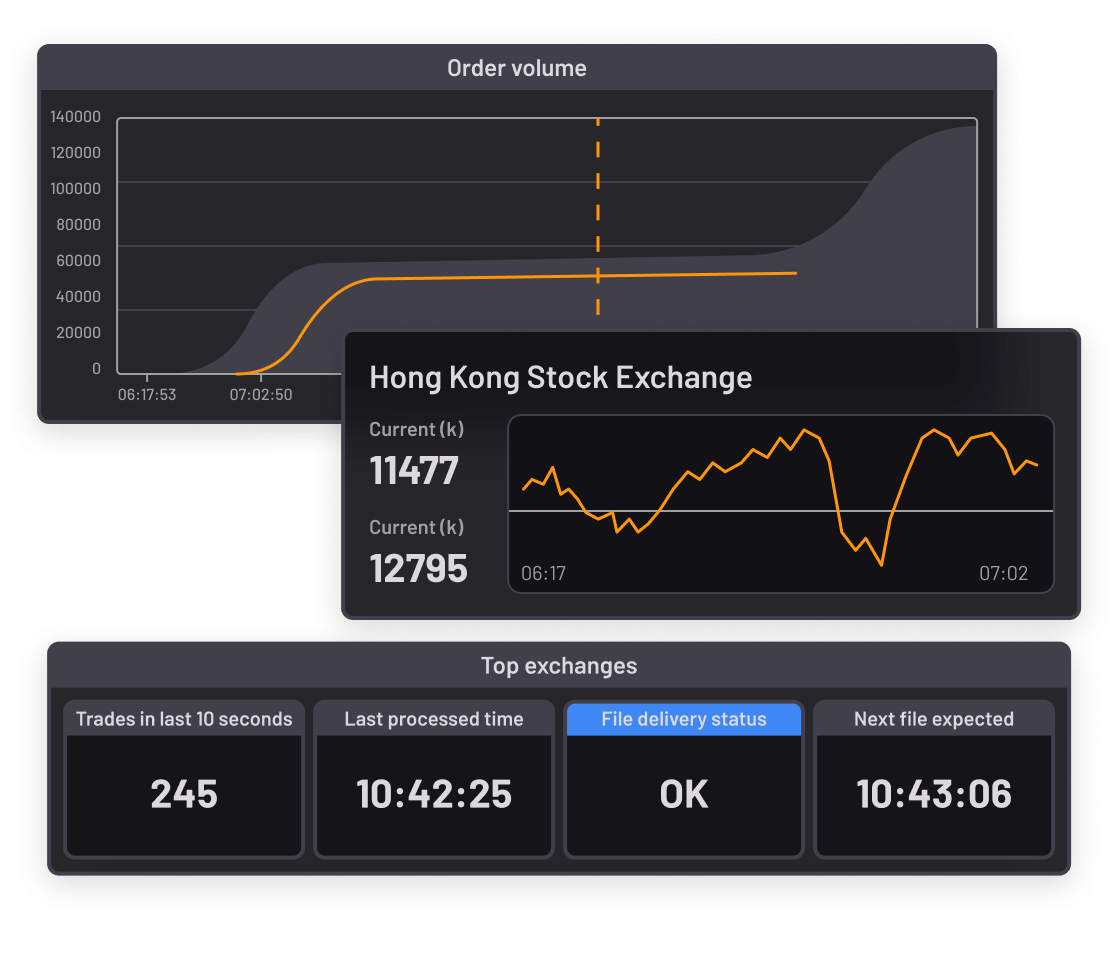
Task: Click the 10:42:25 processed time value
Action: 433,794
